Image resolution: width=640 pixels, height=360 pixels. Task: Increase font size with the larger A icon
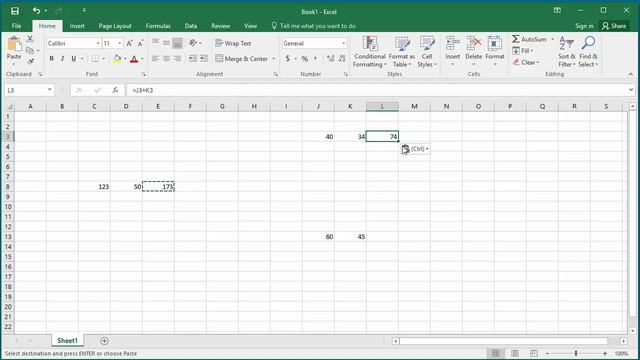(x=129, y=43)
